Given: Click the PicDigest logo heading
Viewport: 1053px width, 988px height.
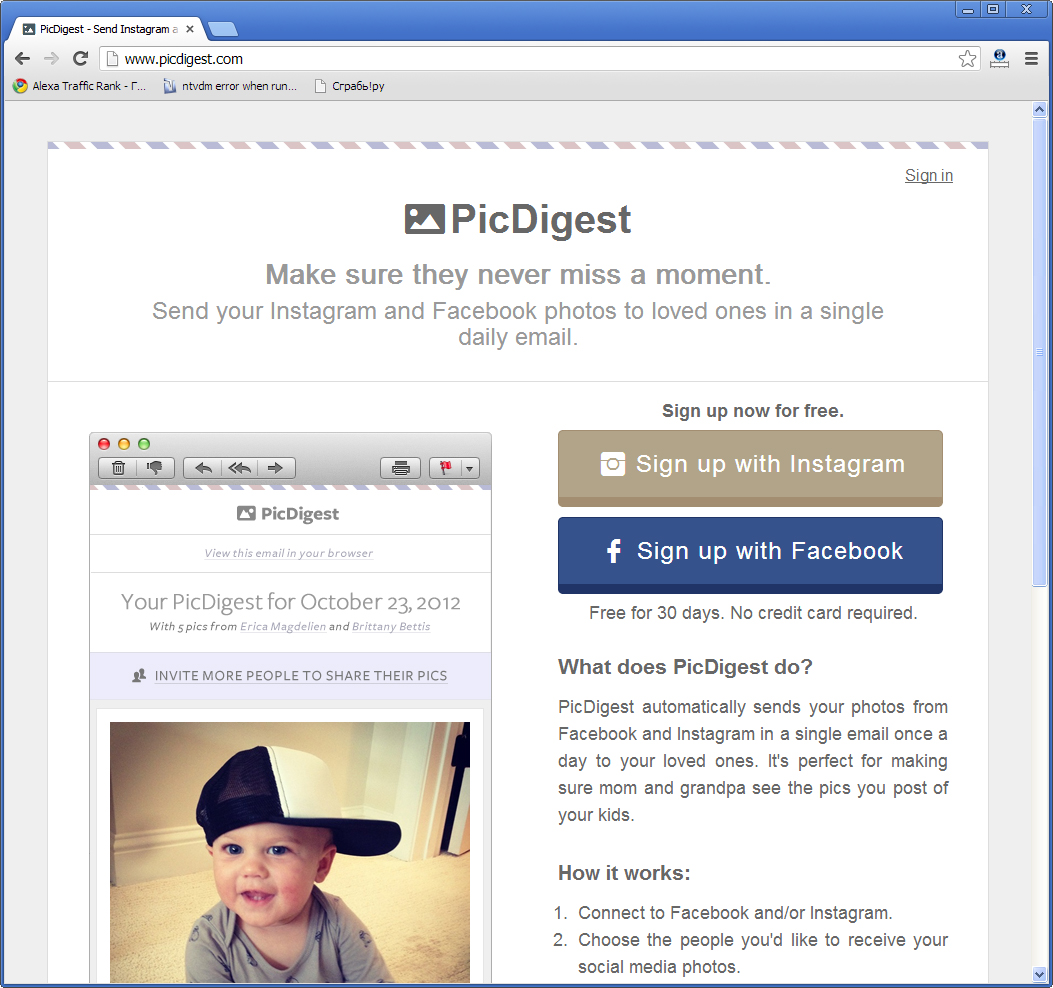Looking at the screenshot, I should [518, 219].
